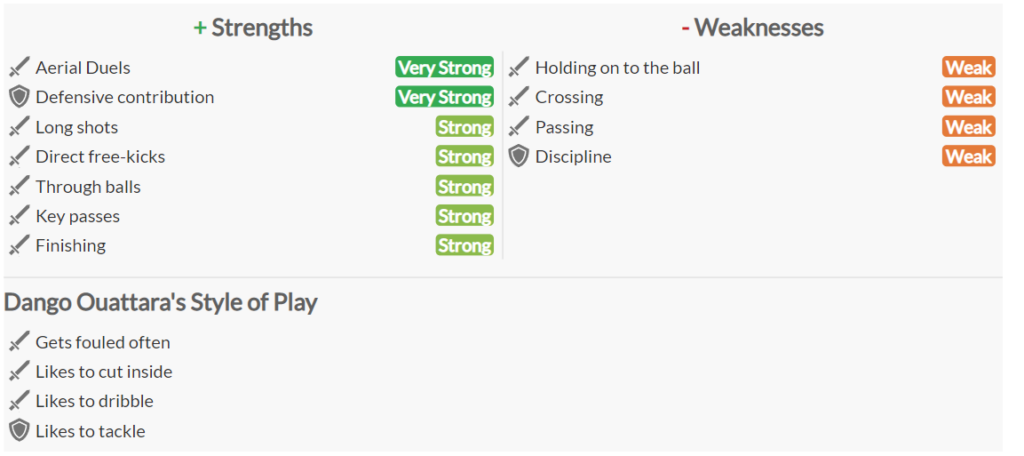Viewport: 1024px width, 456px height.
Task: Select the Strong badge for Through balls
Action: (464, 186)
